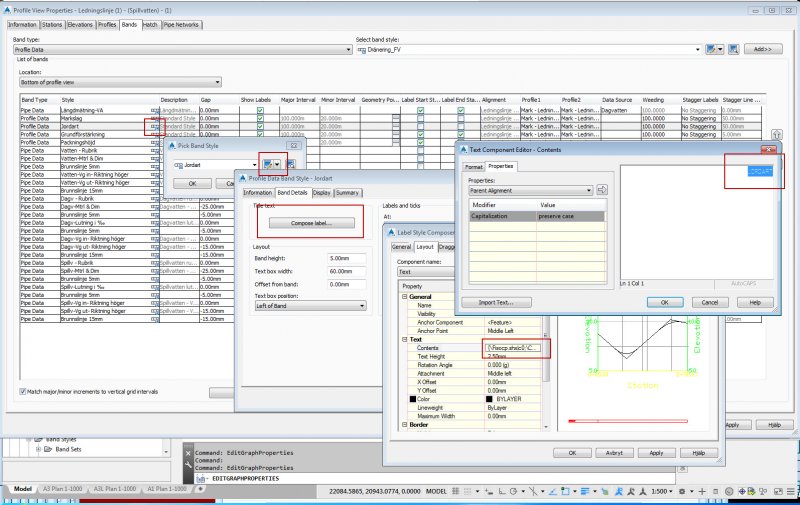Toggle Show Labels checkbox in Längdmätning-VA row
Viewport: 800px width, 505px height.
point(260,109)
